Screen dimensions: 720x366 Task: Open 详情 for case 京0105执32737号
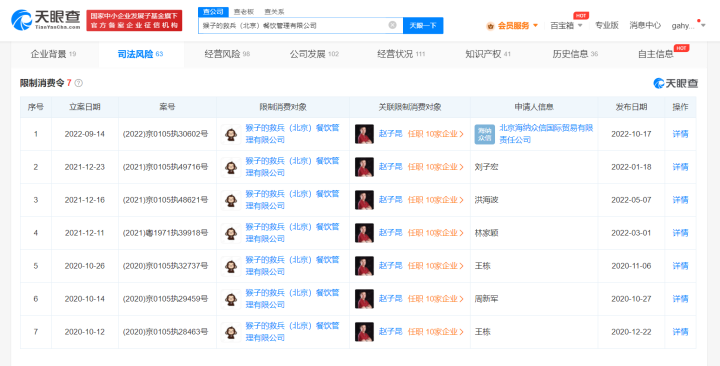point(680,266)
